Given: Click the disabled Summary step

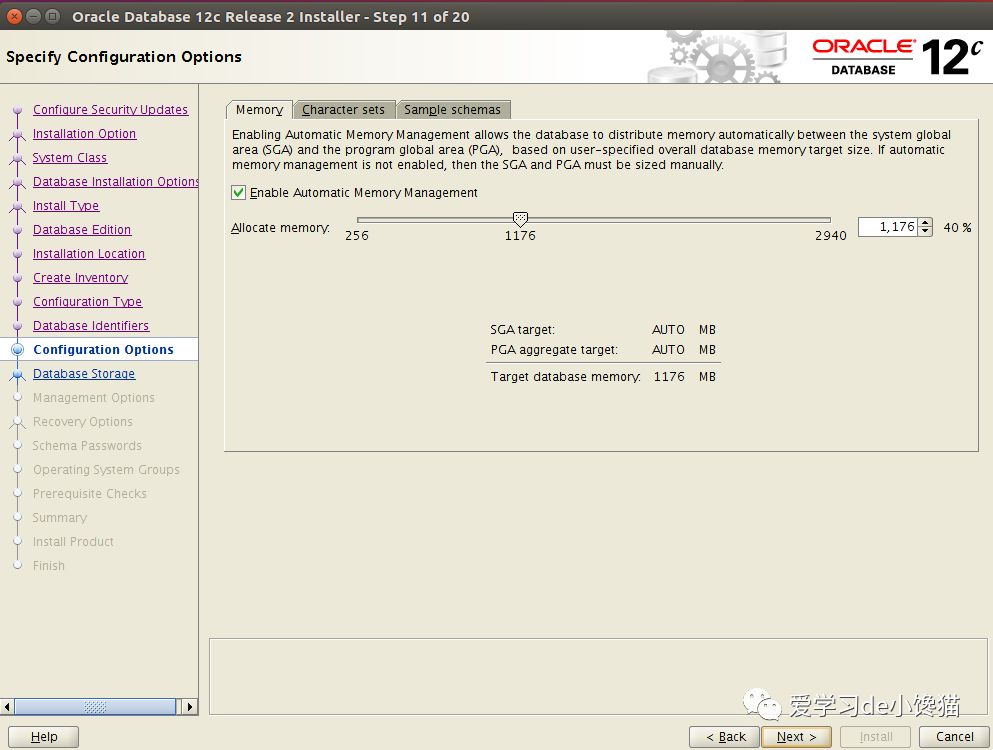Looking at the screenshot, I should click(60, 518).
